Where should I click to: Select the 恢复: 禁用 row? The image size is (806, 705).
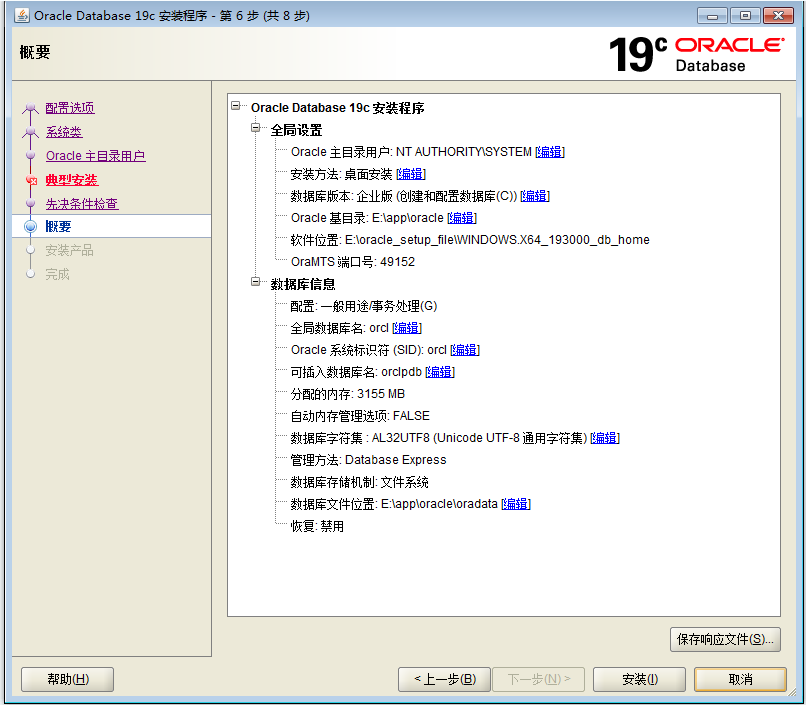(317, 526)
